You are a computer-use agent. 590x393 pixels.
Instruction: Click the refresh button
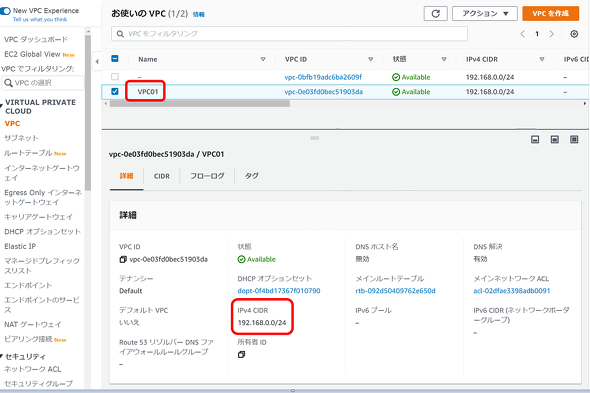[436, 14]
